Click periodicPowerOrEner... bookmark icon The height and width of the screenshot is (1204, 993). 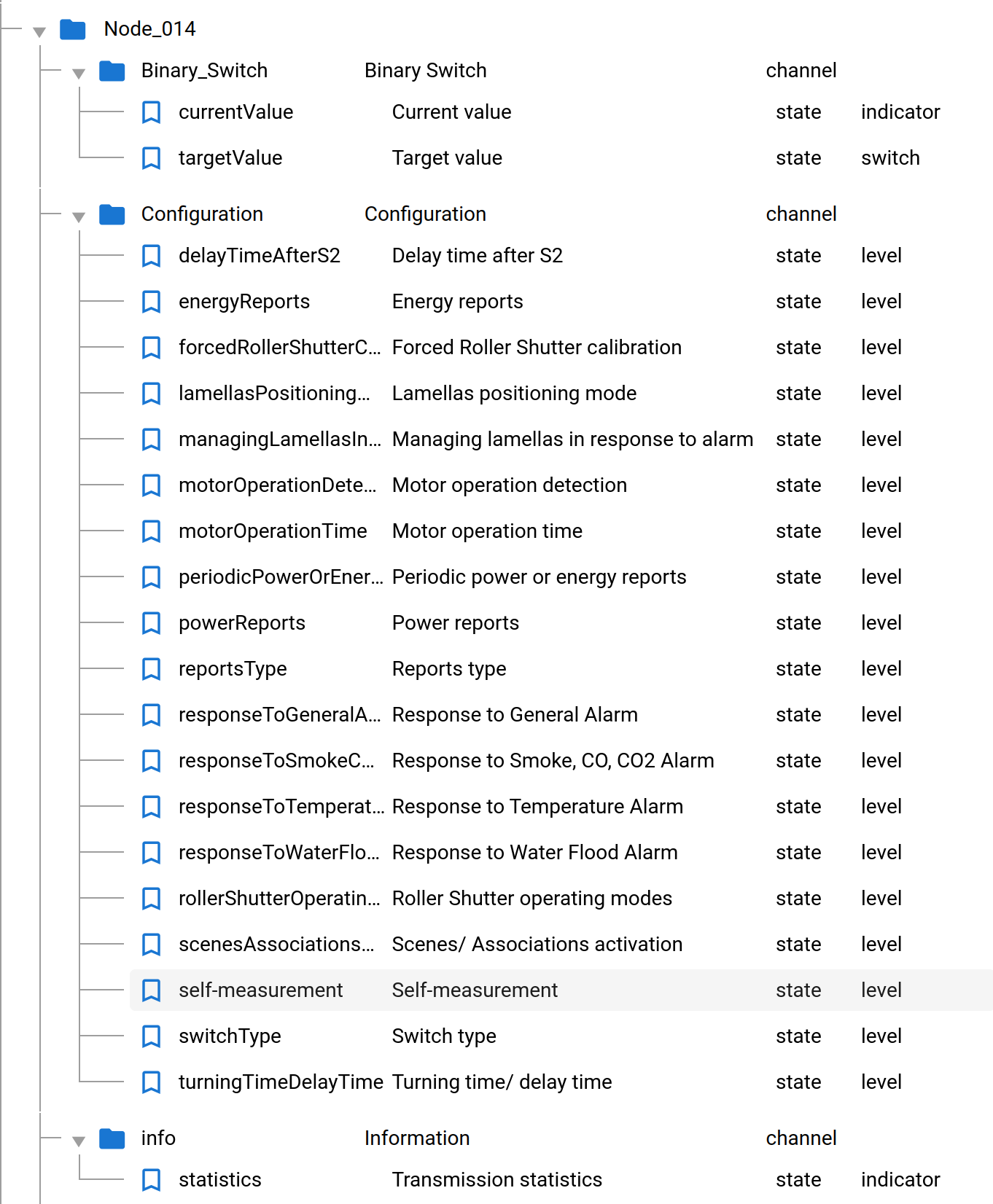151,577
